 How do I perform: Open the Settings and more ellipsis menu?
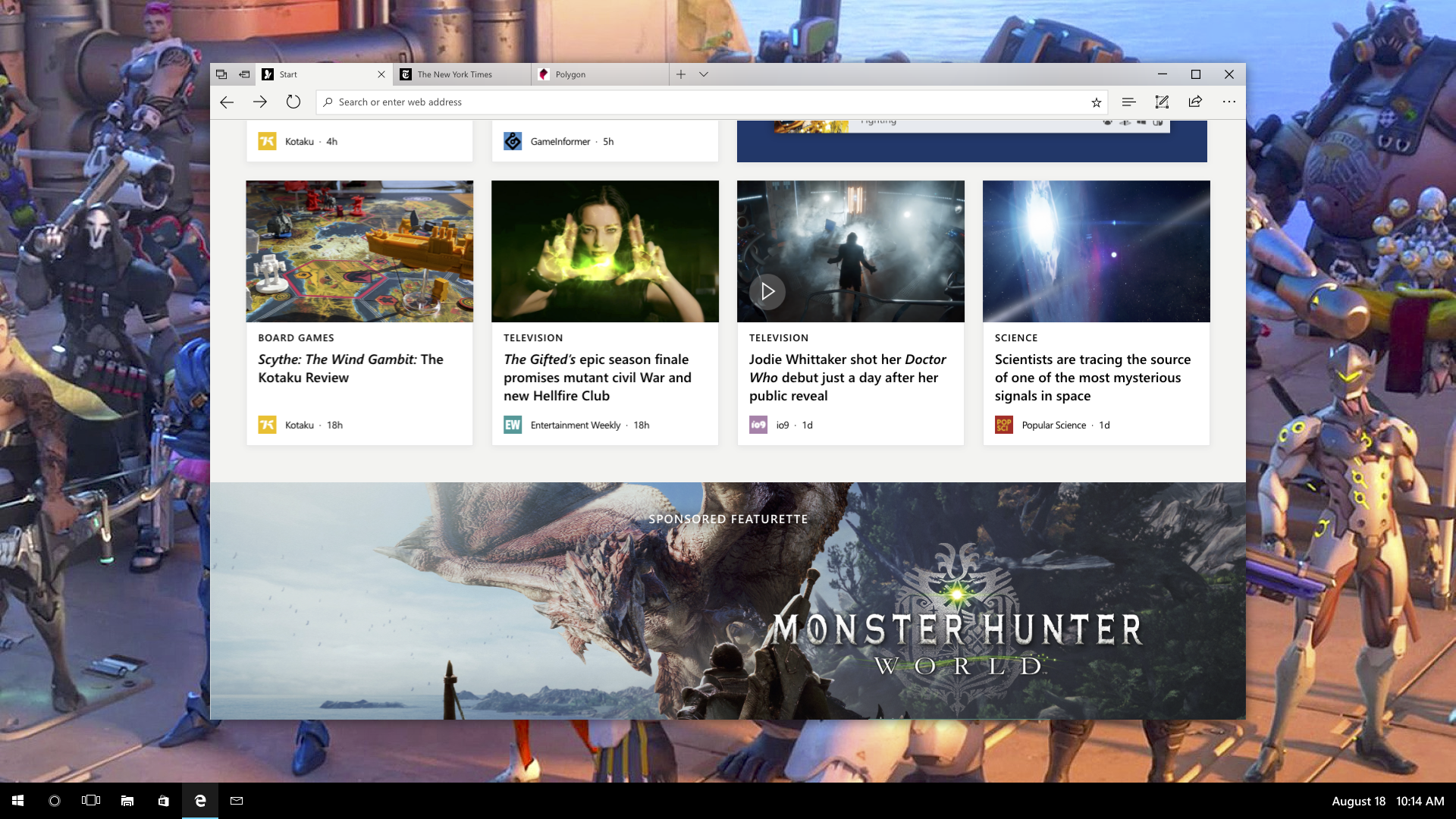tap(1229, 102)
